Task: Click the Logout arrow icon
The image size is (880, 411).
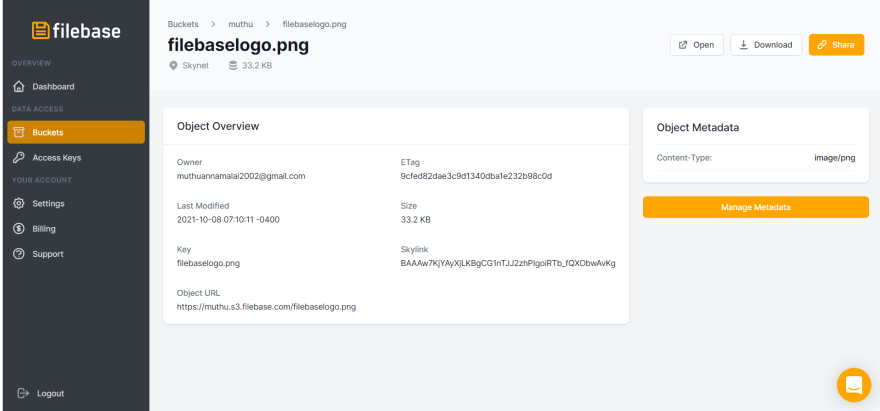Action: click(x=23, y=393)
